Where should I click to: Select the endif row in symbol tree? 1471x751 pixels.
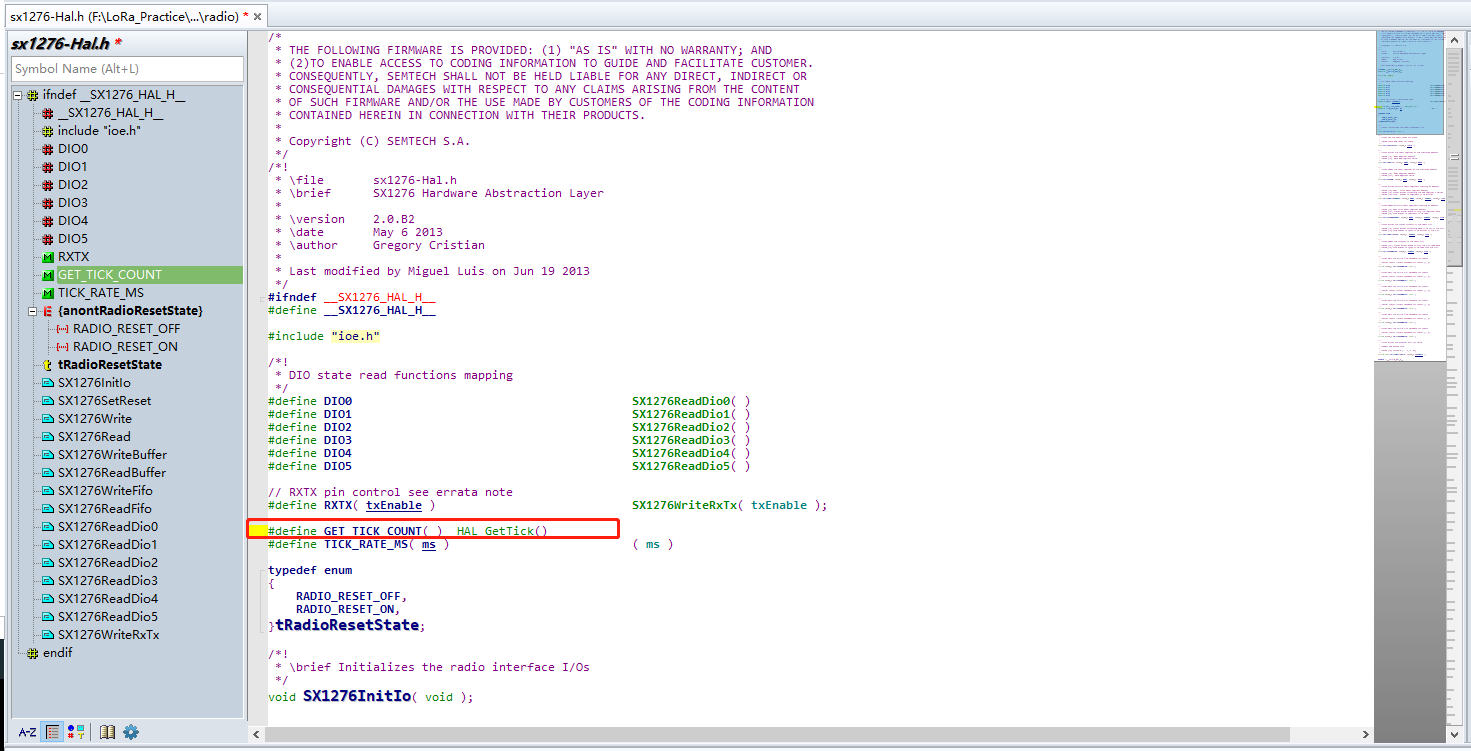(57, 653)
